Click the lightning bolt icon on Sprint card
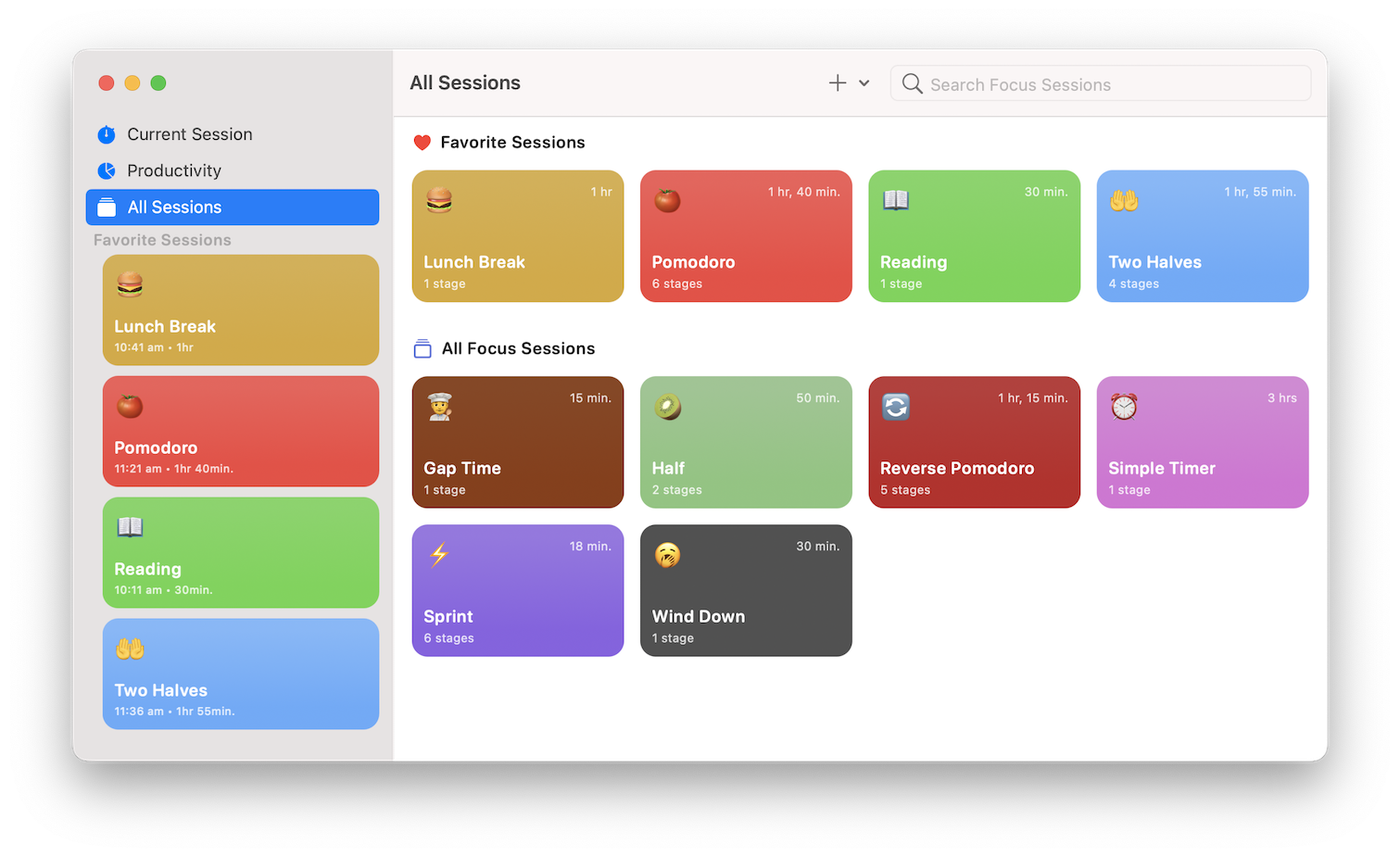The height and width of the screenshot is (857, 1400). (439, 554)
